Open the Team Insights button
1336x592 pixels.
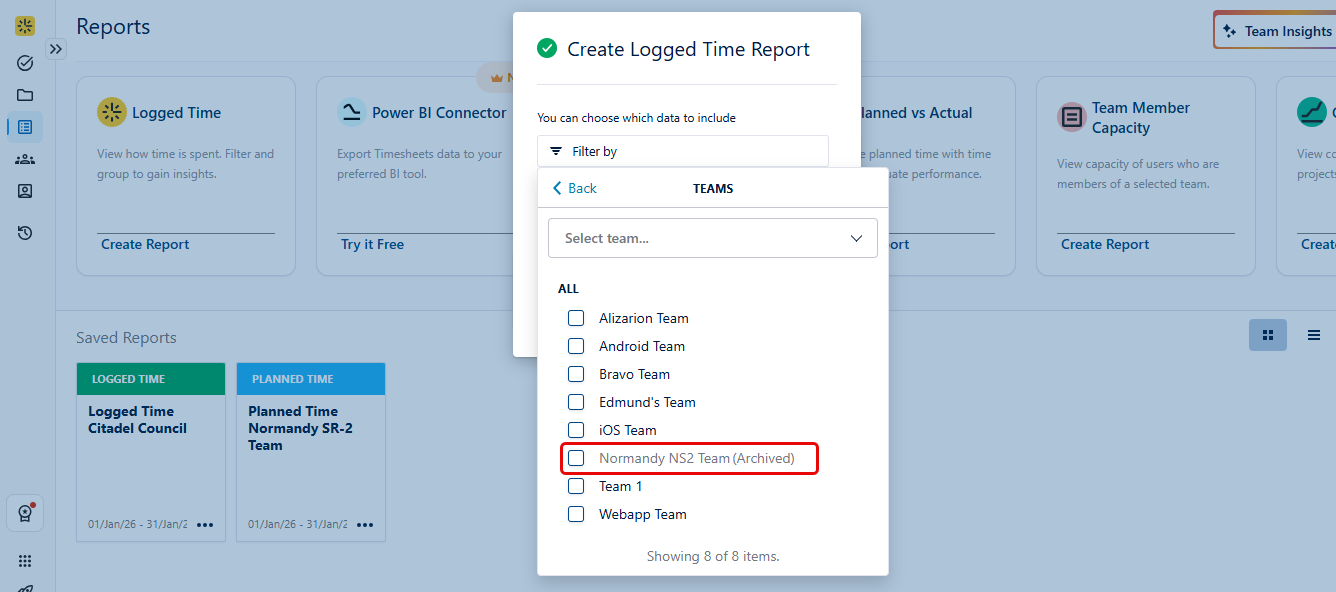1276,31
